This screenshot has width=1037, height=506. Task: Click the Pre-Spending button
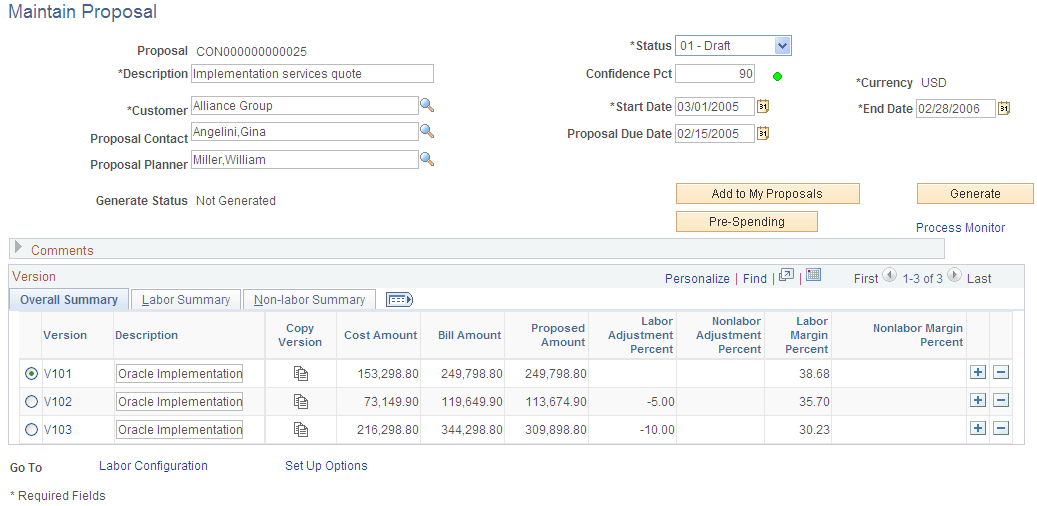tap(747, 222)
